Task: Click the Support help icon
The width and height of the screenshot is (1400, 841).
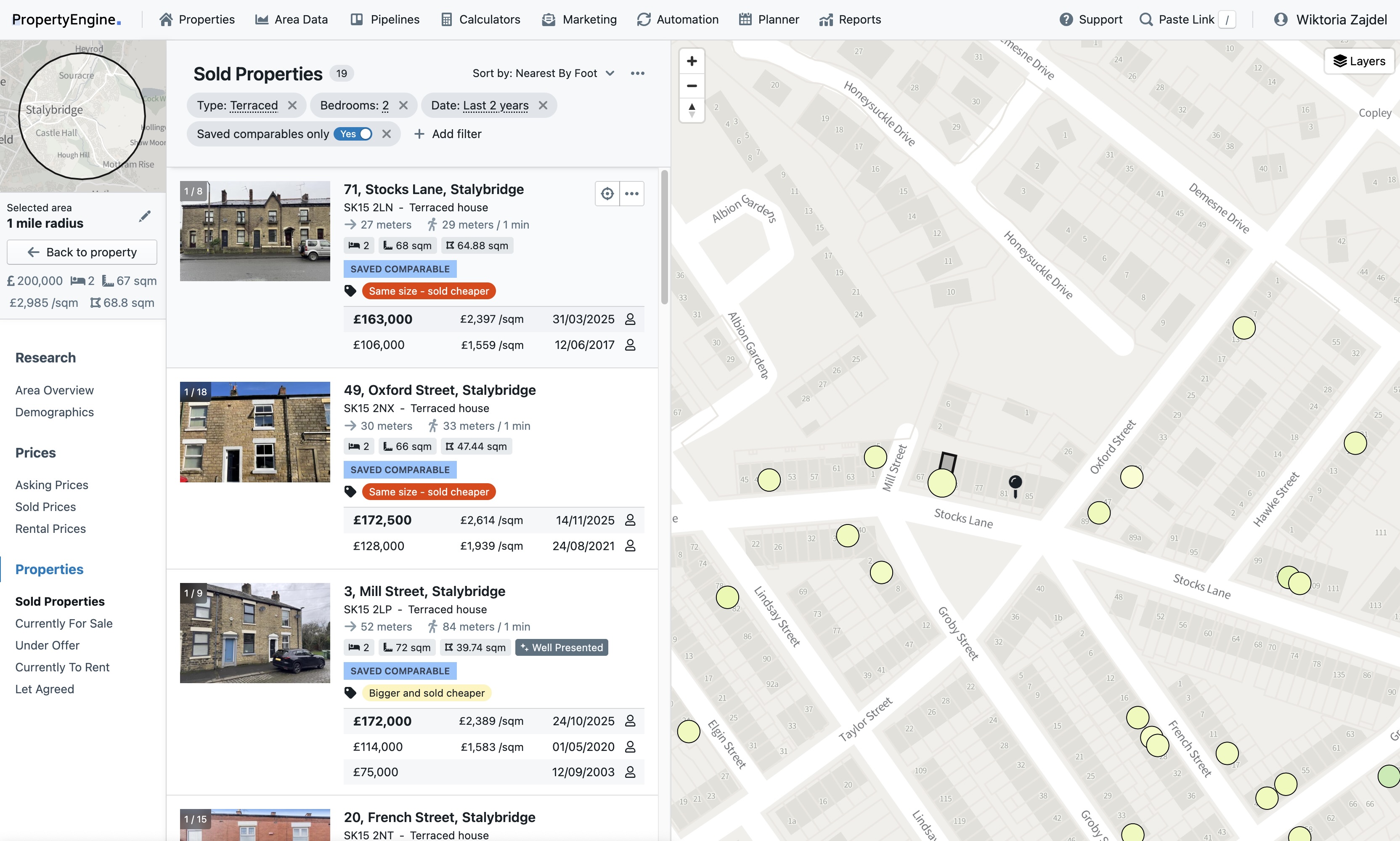Action: click(x=1066, y=19)
